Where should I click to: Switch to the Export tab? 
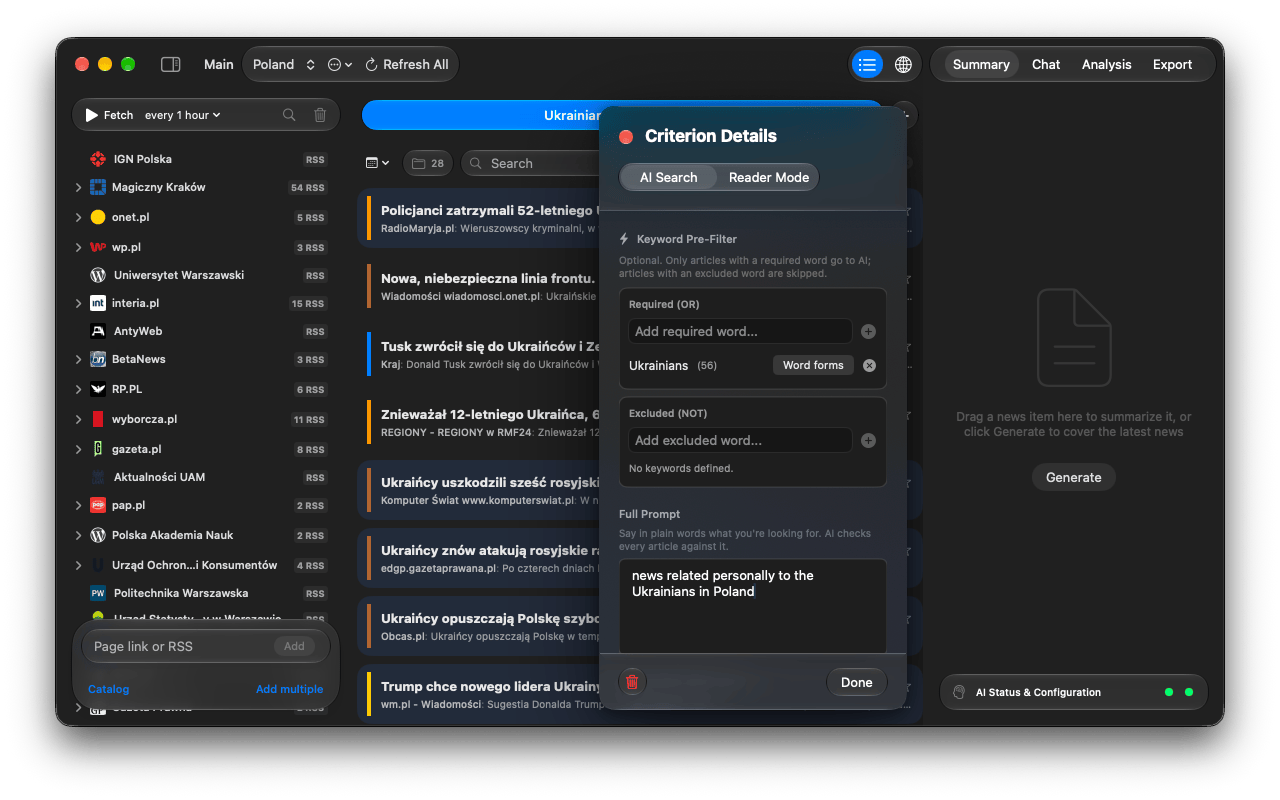(x=1172, y=64)
